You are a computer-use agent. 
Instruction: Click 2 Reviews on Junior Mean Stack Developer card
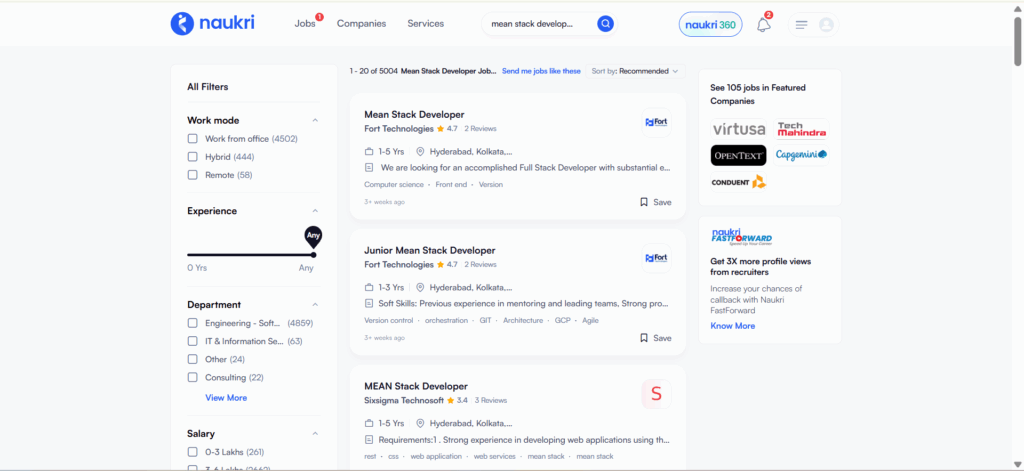tap(481, 265)
